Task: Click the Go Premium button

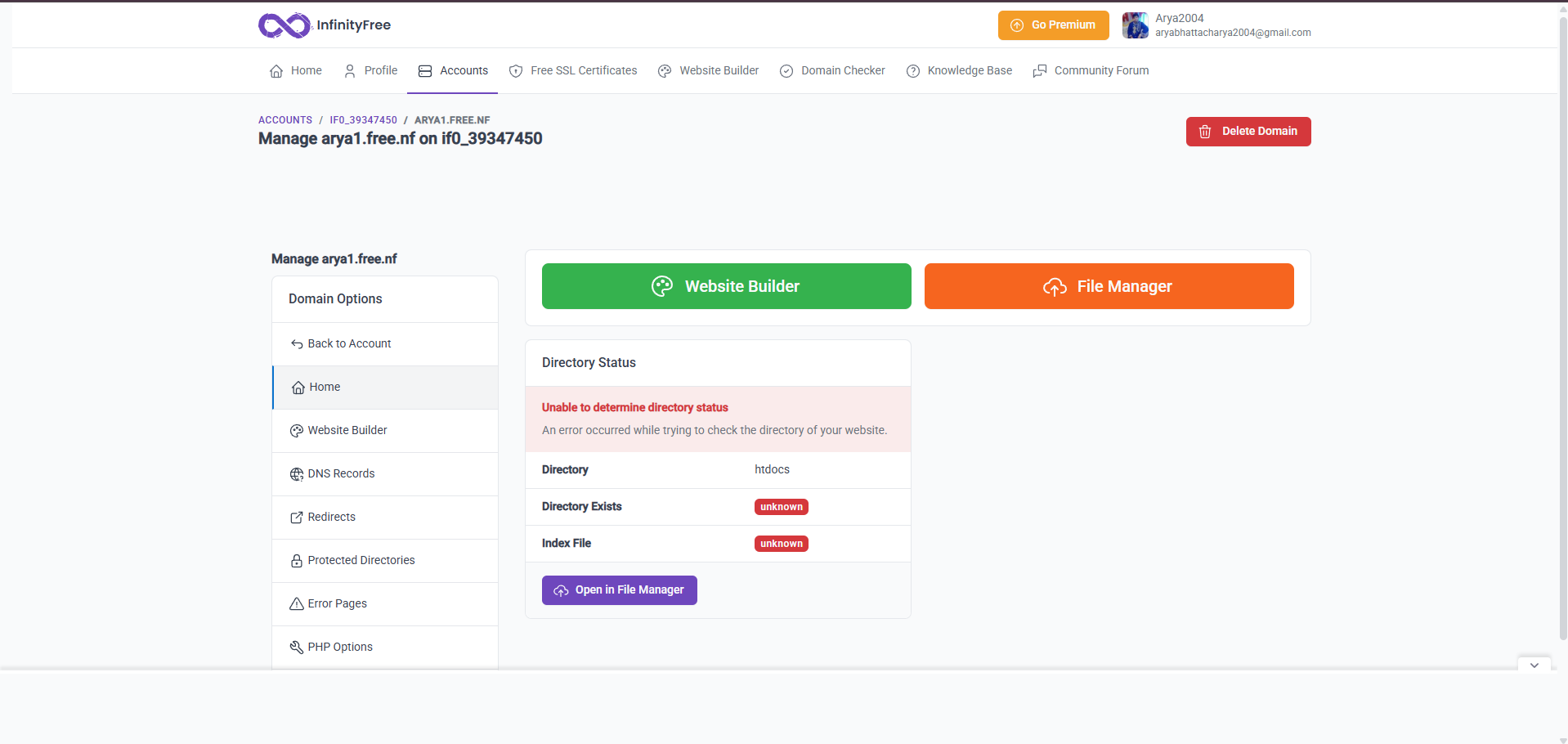Action: [1053, 25]
